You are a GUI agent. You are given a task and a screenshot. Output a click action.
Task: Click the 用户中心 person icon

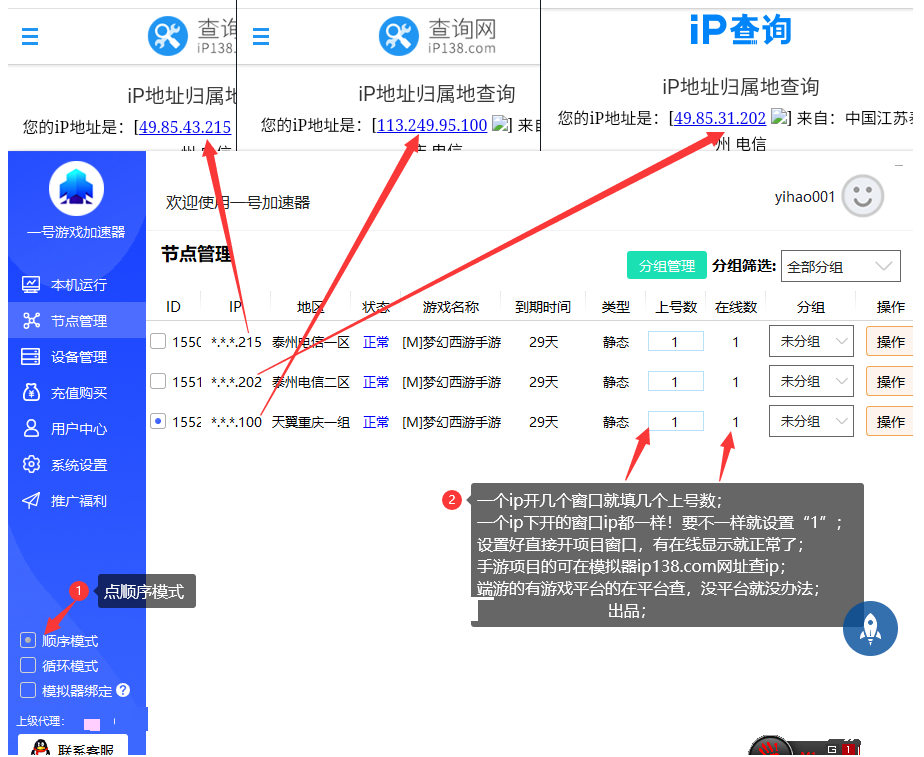(x=31, y=428)
